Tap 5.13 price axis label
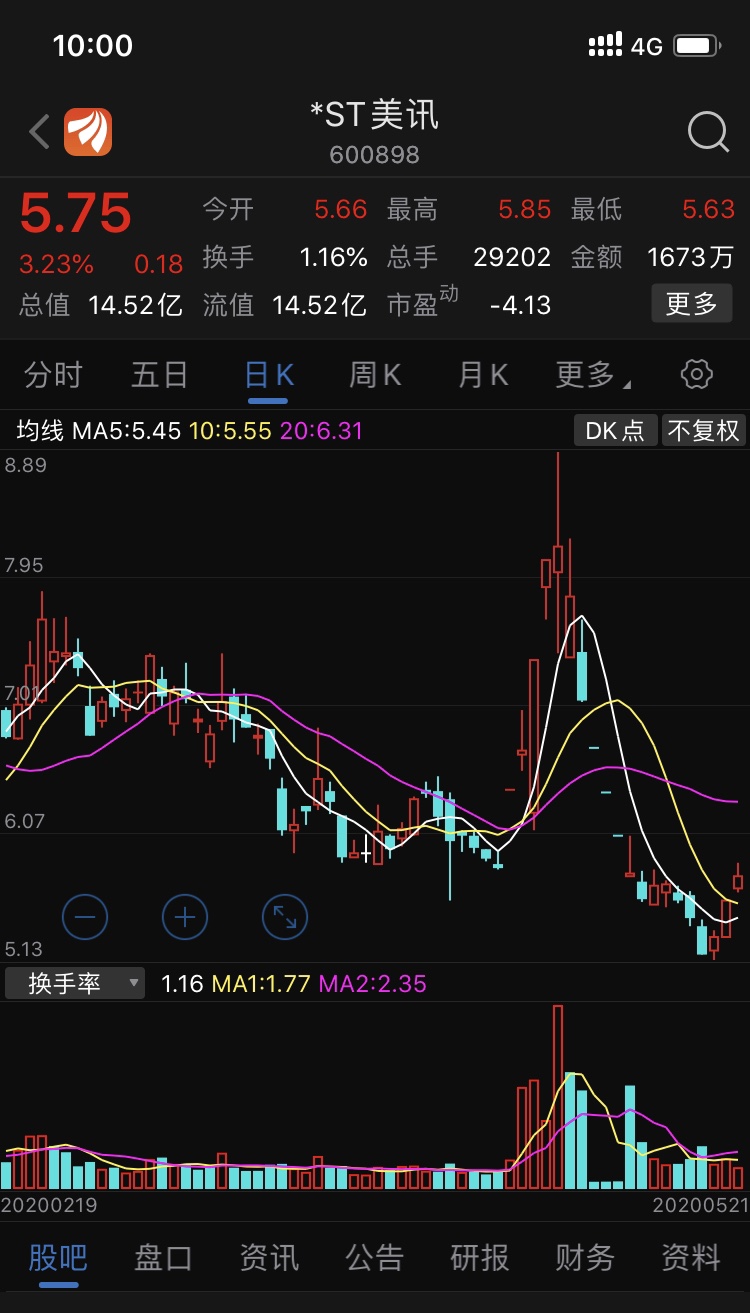 point(24,948)
